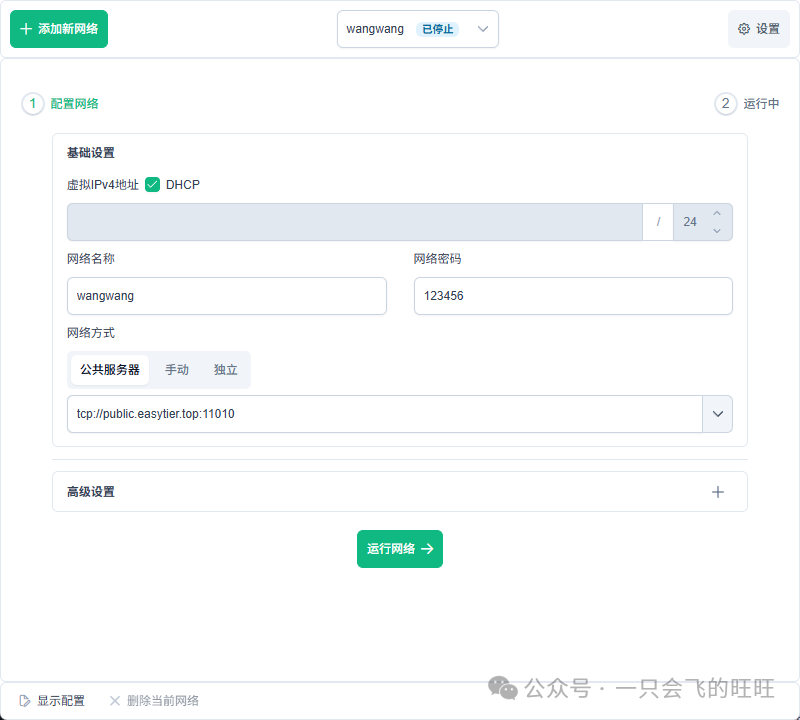Click the step 1 circle 配置网络
Image resolution: width=800 pixels, height=720 pixels.
33,104
